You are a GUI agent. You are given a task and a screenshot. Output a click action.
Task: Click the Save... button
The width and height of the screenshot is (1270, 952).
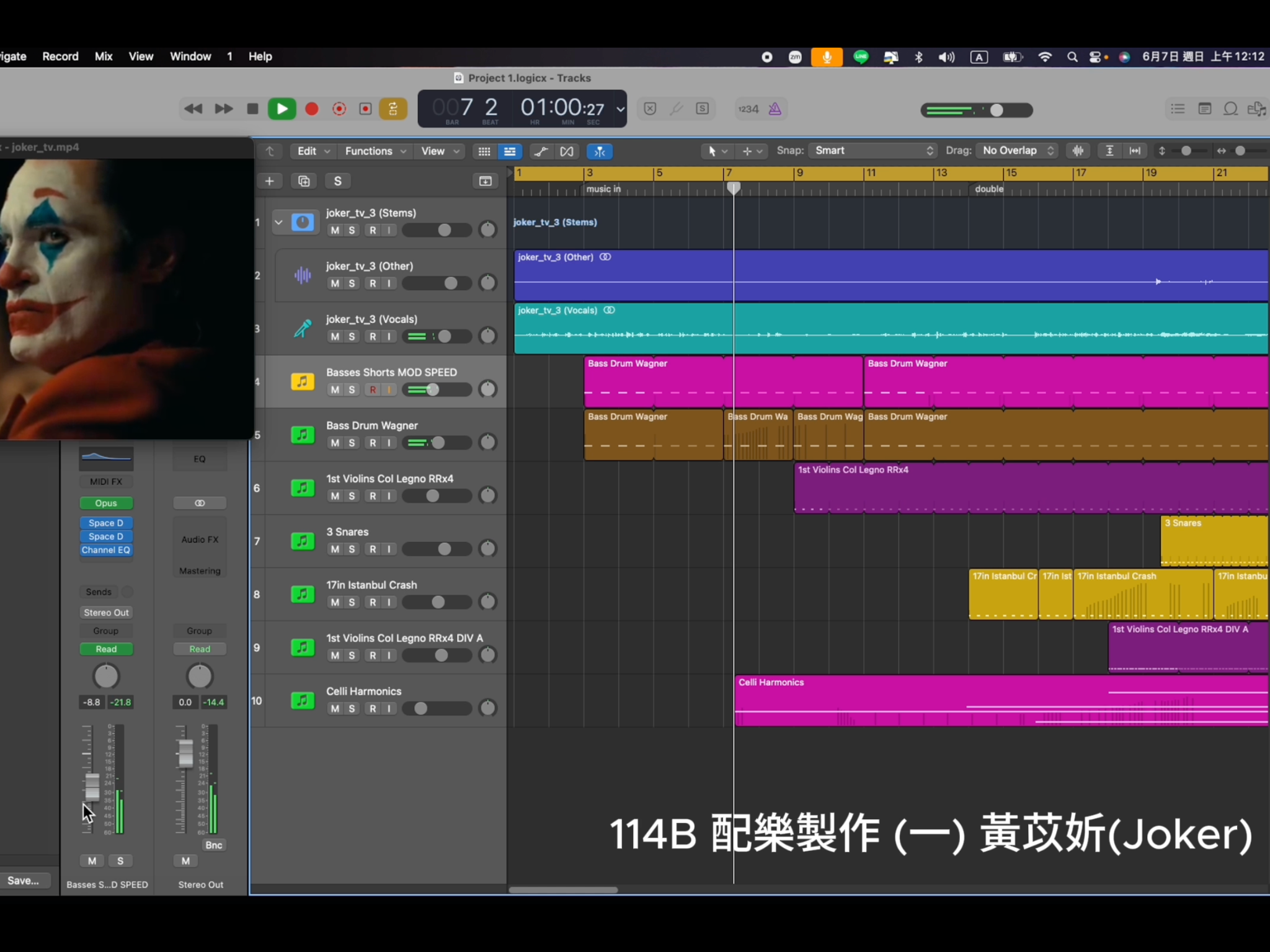click(x=24, y=881)
